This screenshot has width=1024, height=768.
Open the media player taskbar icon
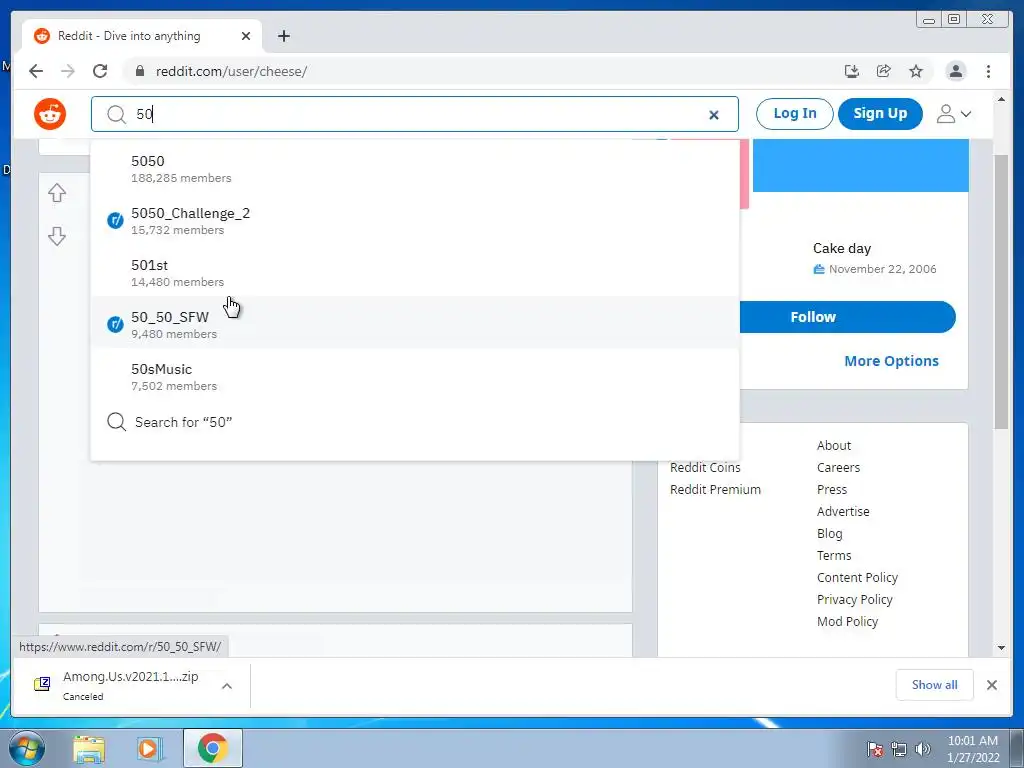(x=149, y=749)
